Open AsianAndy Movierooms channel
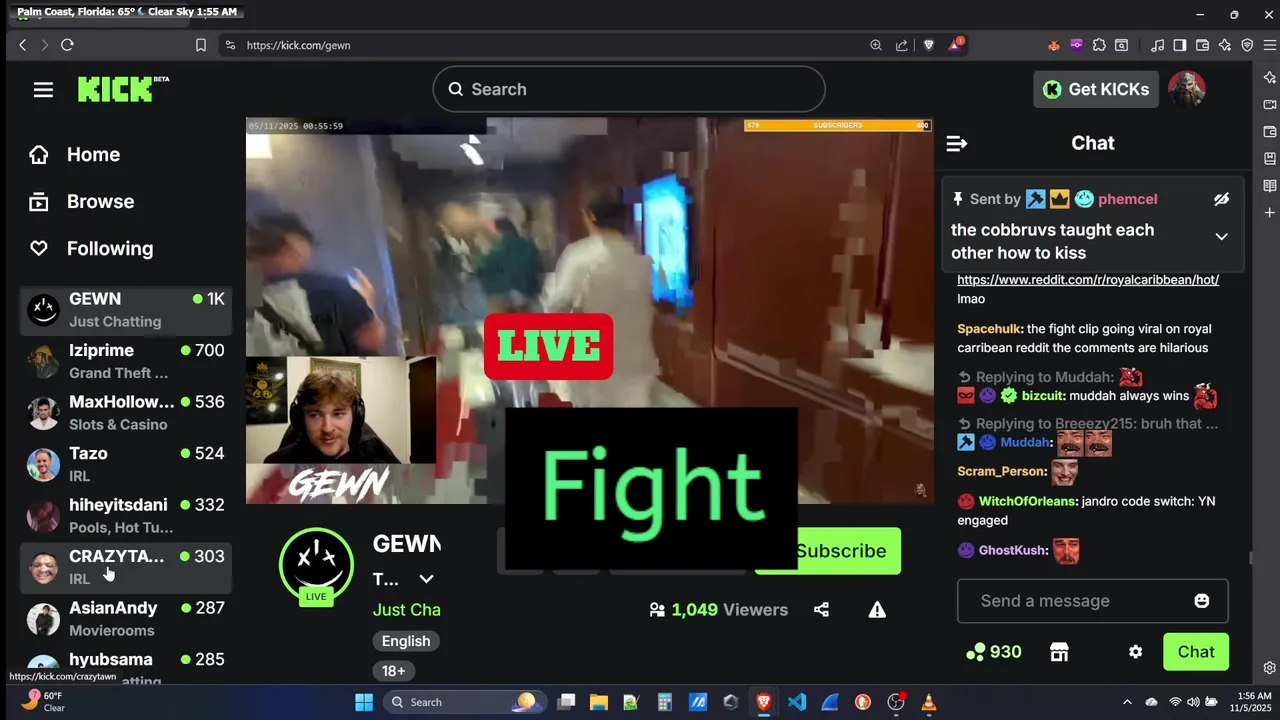 click(x=126, y=619)
